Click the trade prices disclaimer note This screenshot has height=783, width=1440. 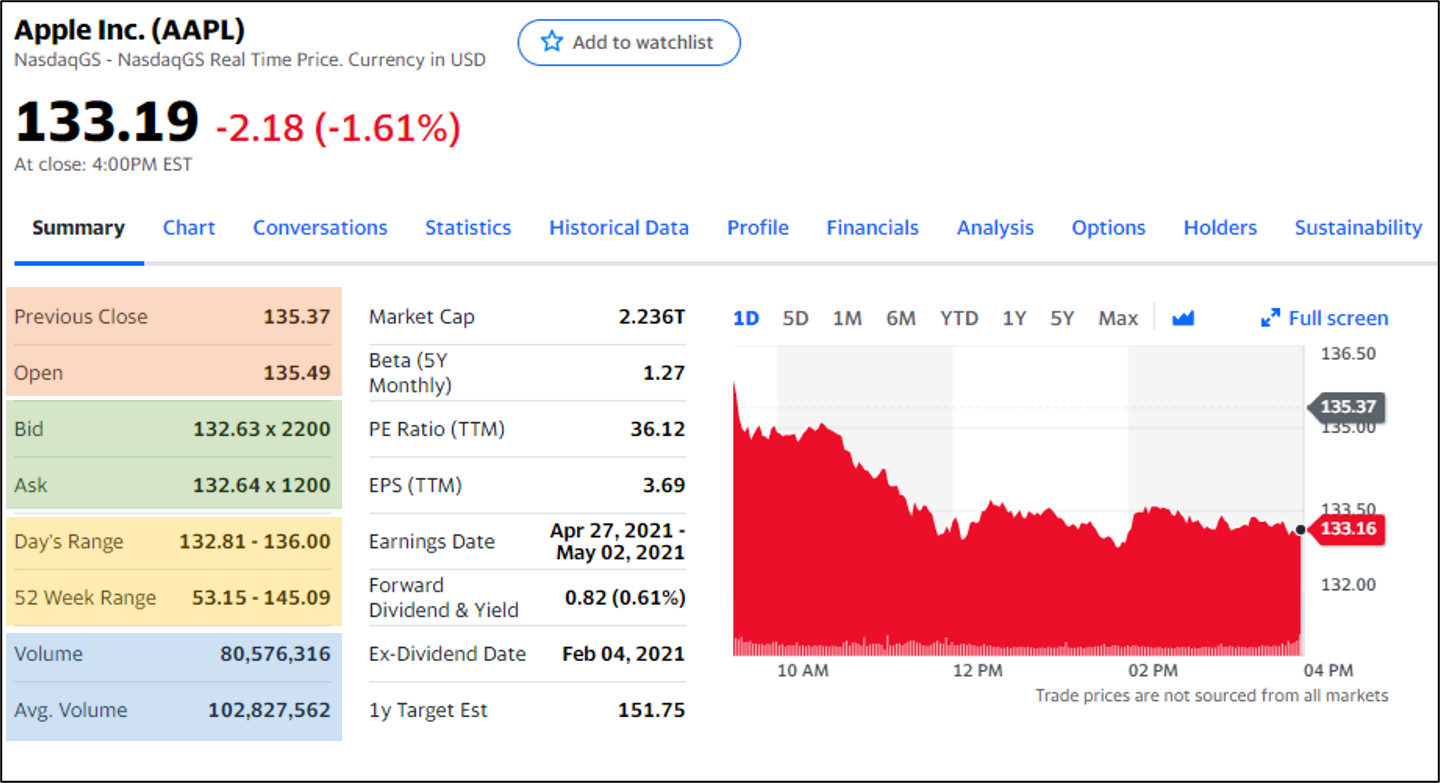(1212, 695)
